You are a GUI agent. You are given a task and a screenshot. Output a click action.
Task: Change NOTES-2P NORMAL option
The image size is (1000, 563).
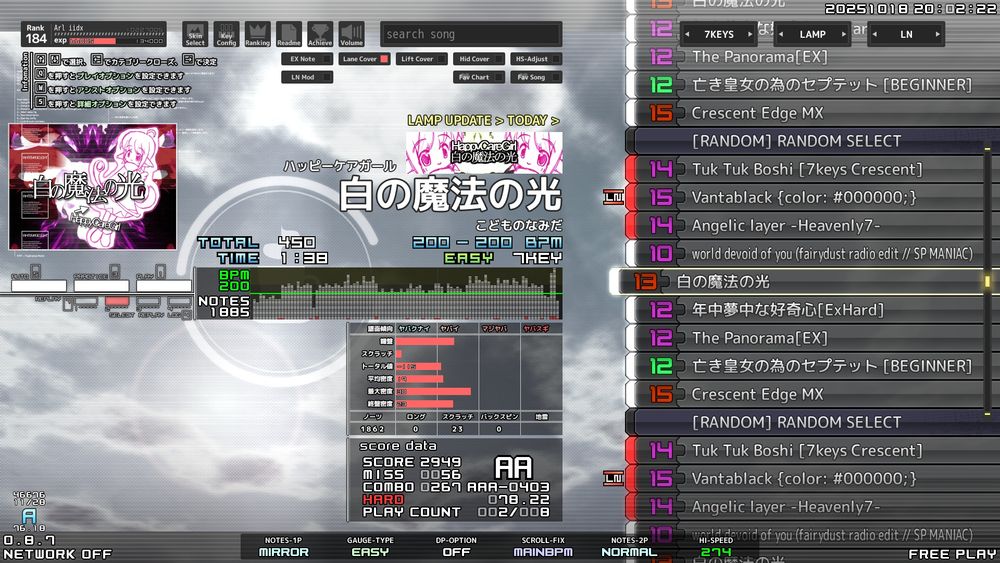(629, 547)
